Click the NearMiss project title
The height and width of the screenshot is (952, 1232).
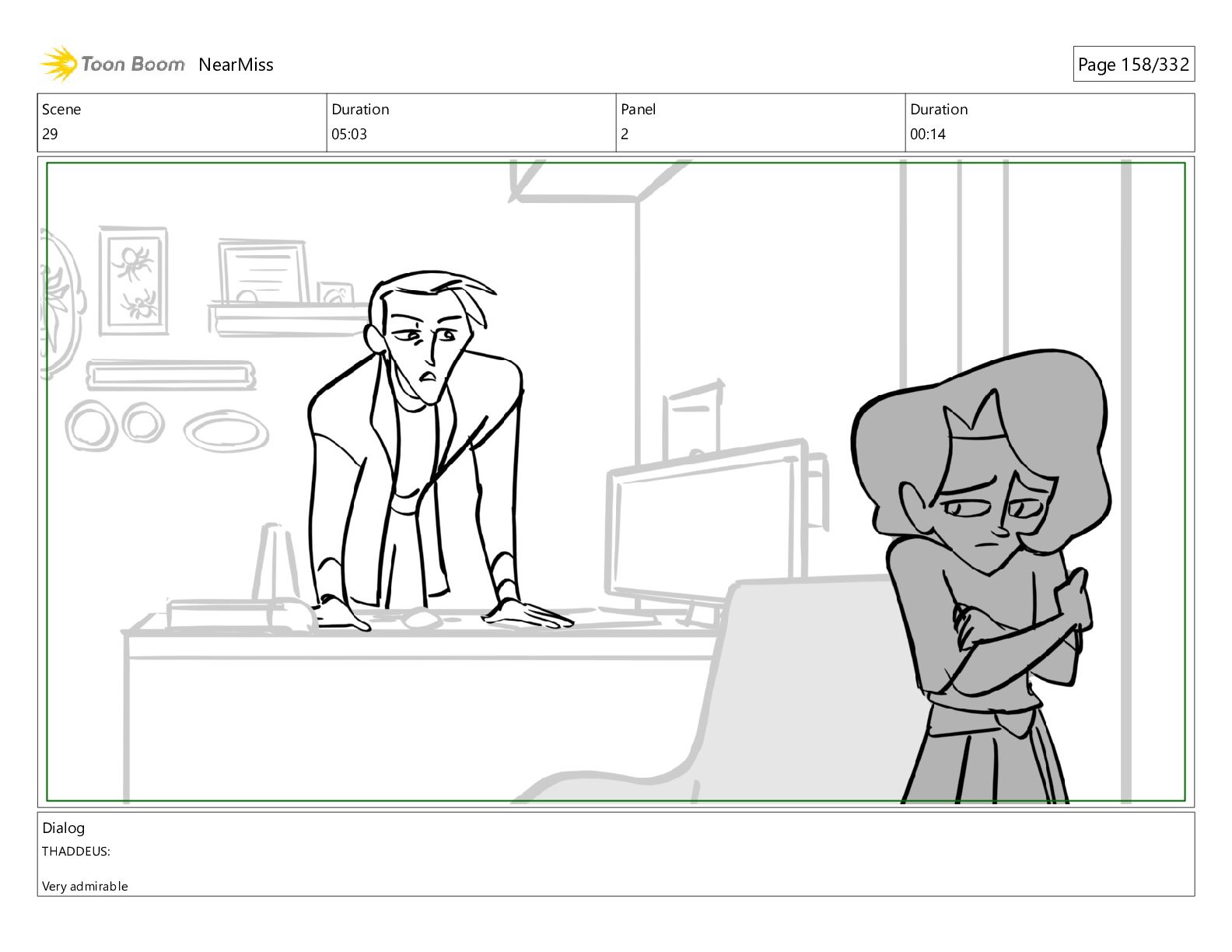(236, 65)
